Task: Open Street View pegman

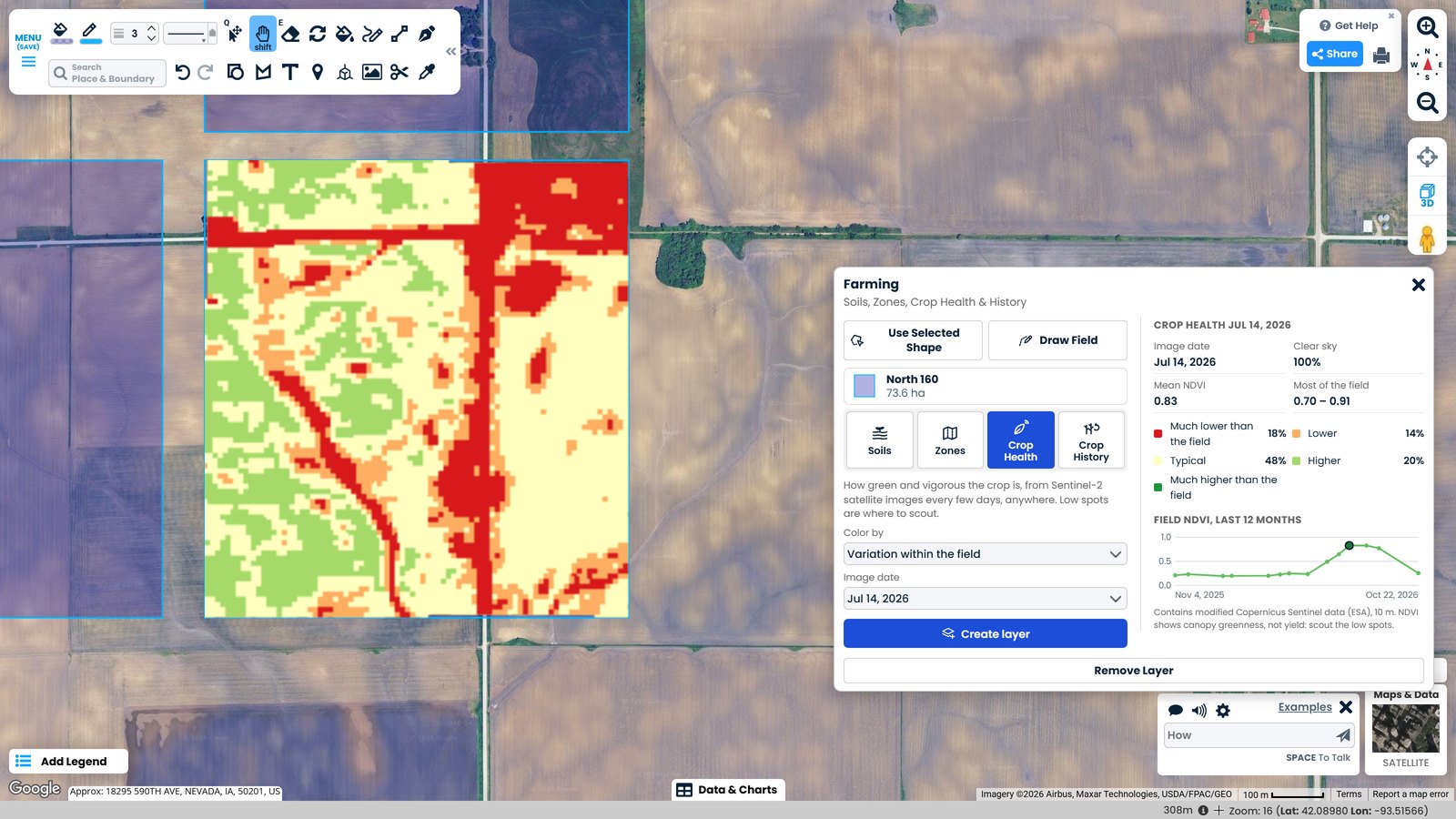Action: click(x=1427, y=238)
